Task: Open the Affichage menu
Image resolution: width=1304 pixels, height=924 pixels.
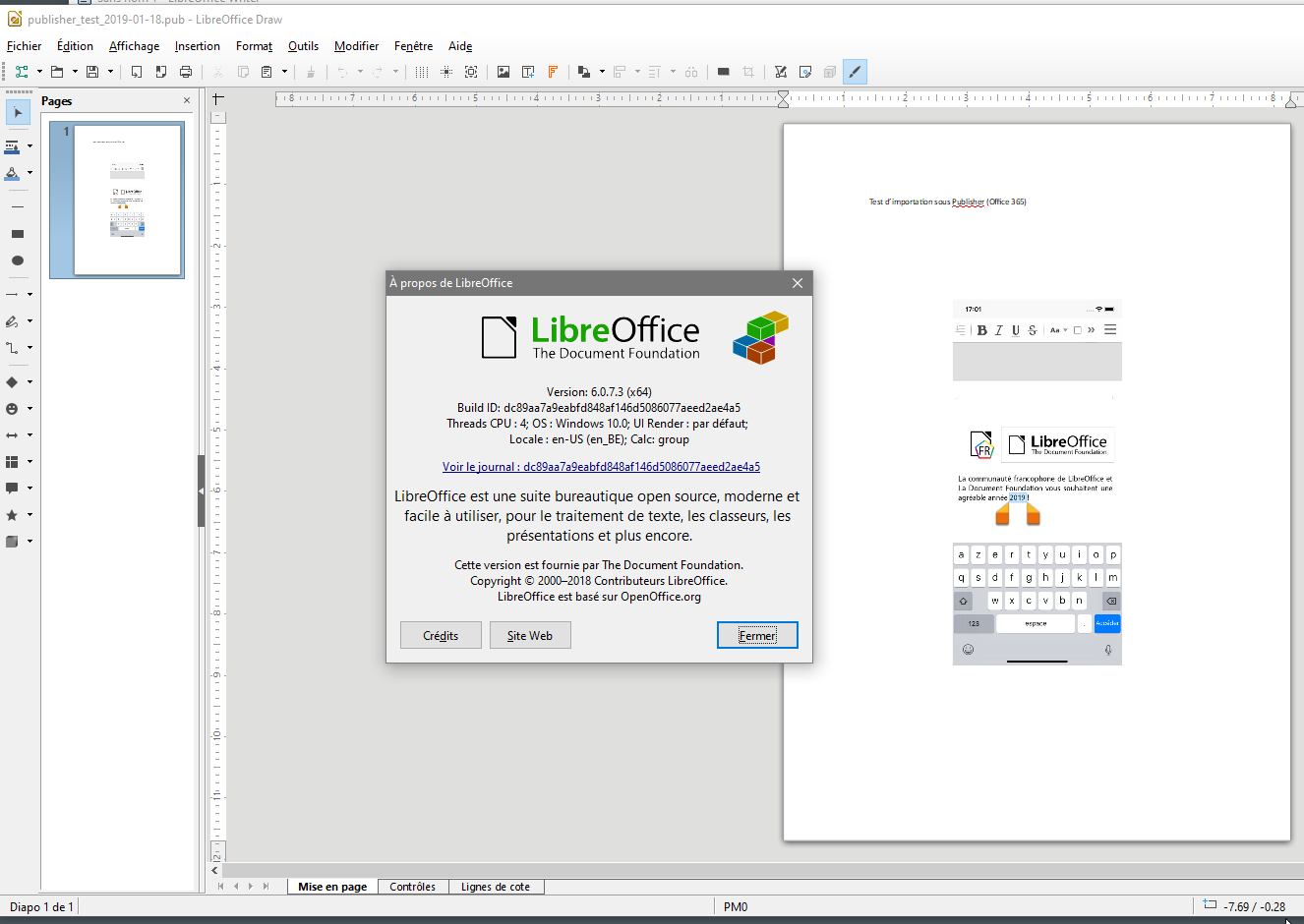Action: click(x=134, y=46)
